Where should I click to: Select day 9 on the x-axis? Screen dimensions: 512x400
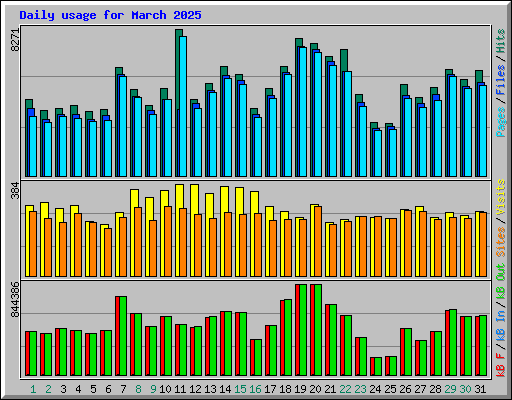point(153,389)
